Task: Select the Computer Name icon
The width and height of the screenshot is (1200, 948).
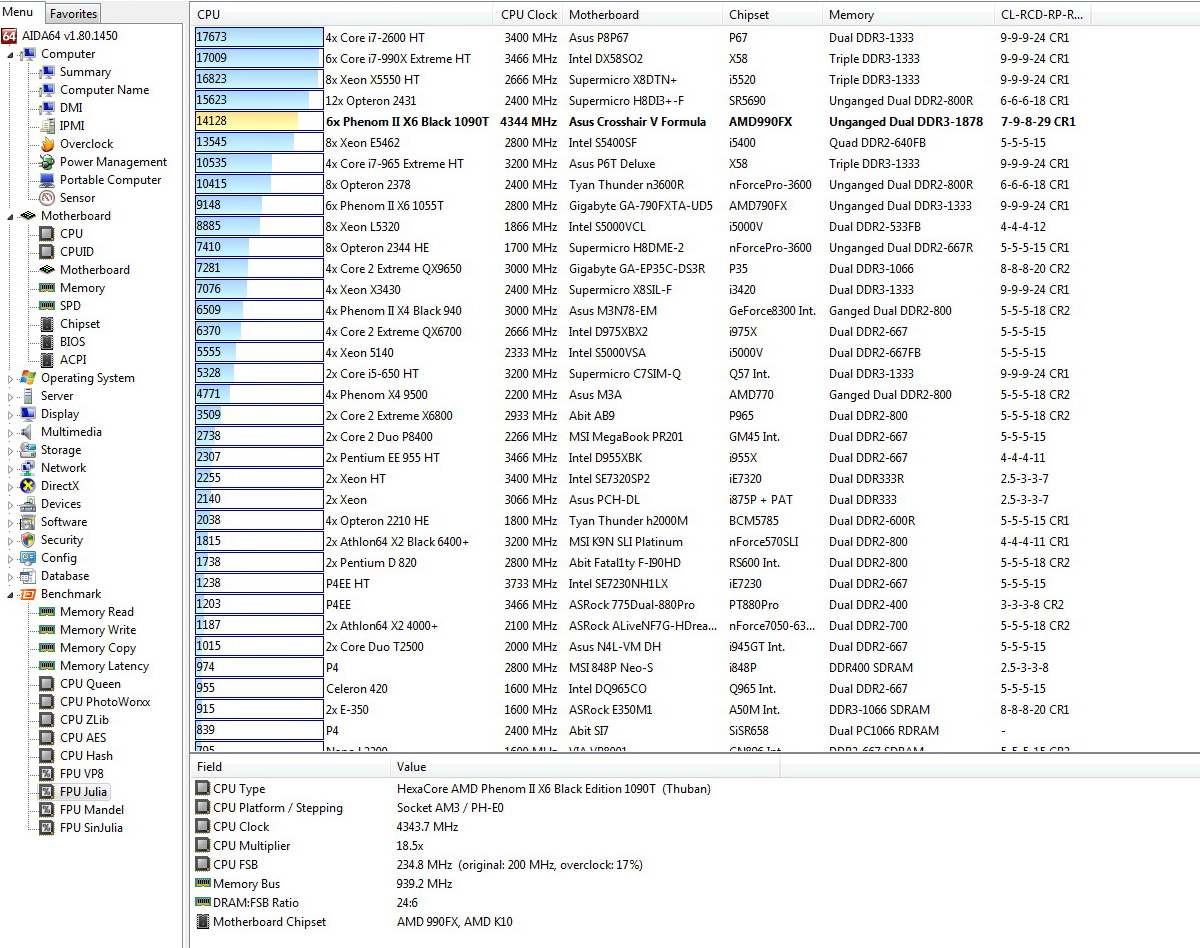Action: (47, 90)
